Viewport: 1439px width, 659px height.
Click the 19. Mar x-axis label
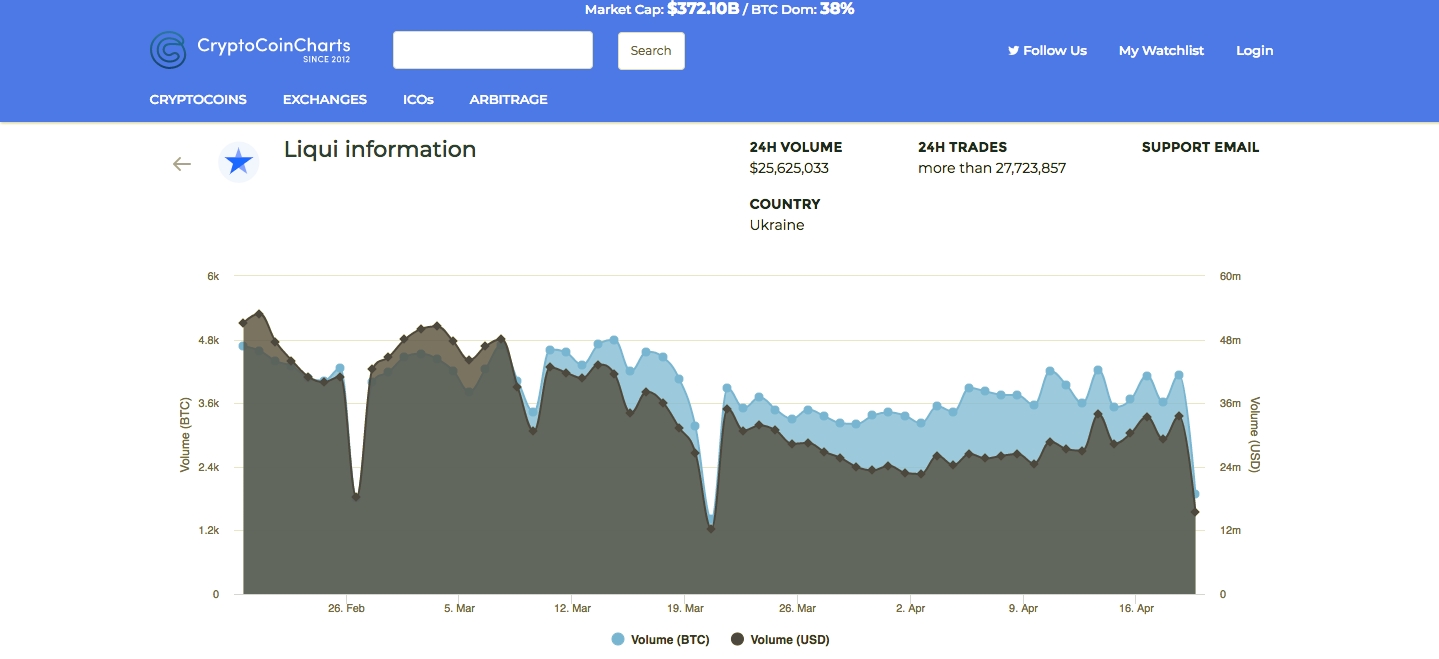pos(685,608)
